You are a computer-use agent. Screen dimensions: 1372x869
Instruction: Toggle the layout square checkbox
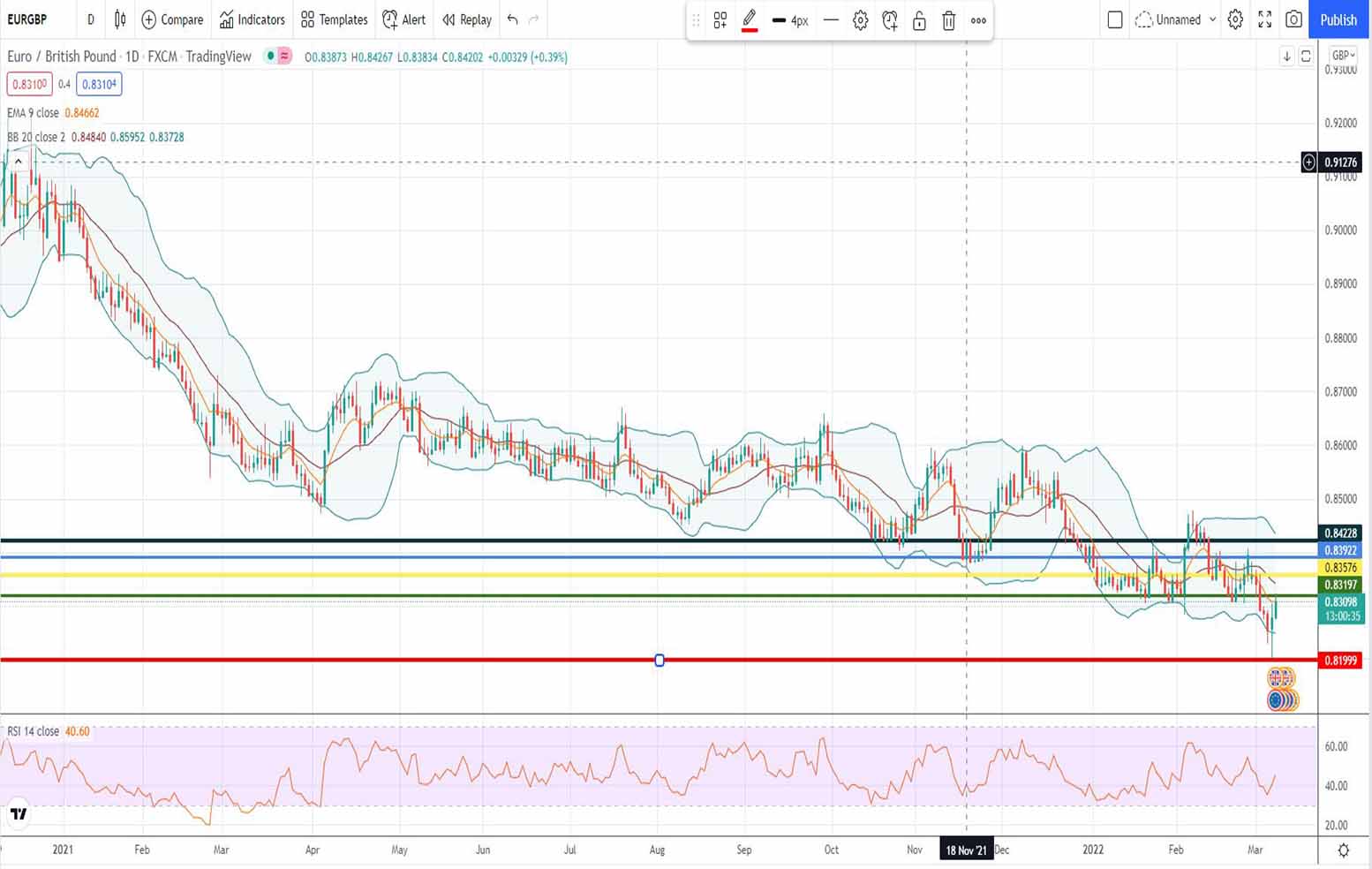point(1115,19)
